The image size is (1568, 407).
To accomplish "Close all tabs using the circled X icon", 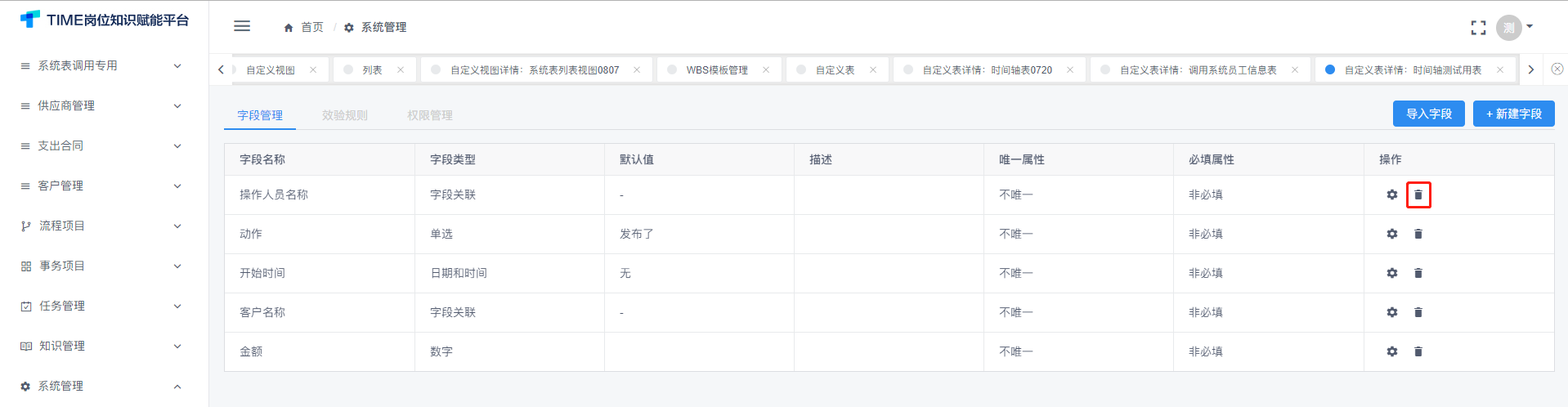I will tap(1557, 69).
